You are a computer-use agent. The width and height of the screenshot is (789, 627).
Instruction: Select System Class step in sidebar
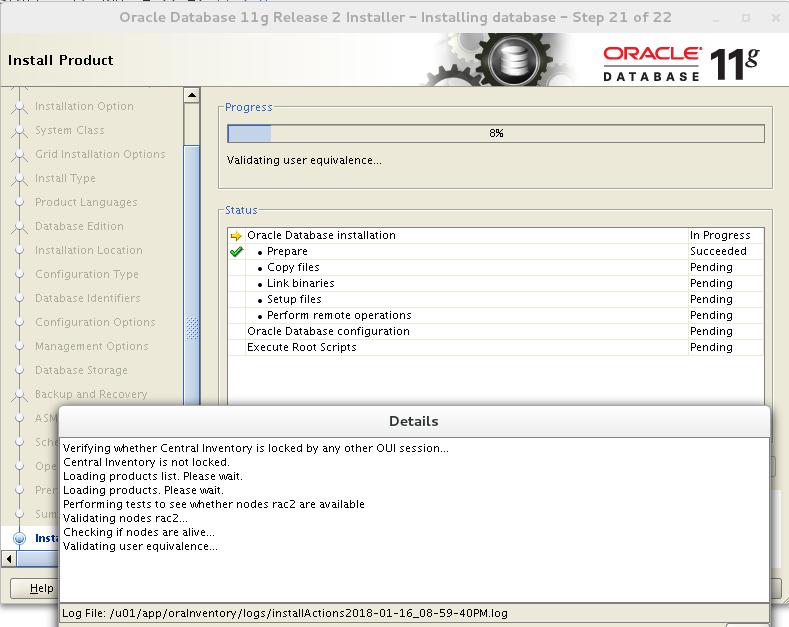69,130
